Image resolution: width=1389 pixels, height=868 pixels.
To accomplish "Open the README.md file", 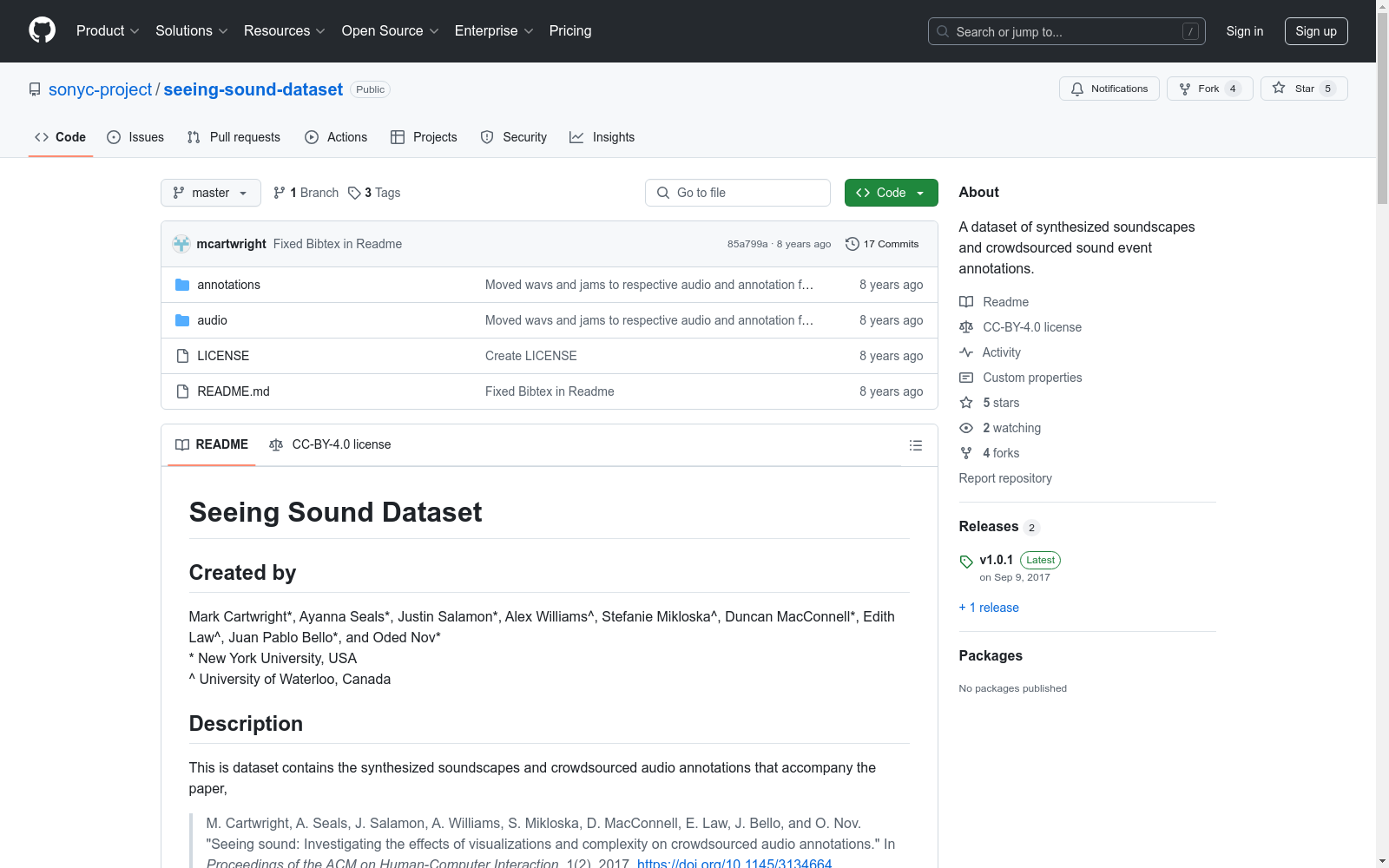I will (x=234, y=391).
